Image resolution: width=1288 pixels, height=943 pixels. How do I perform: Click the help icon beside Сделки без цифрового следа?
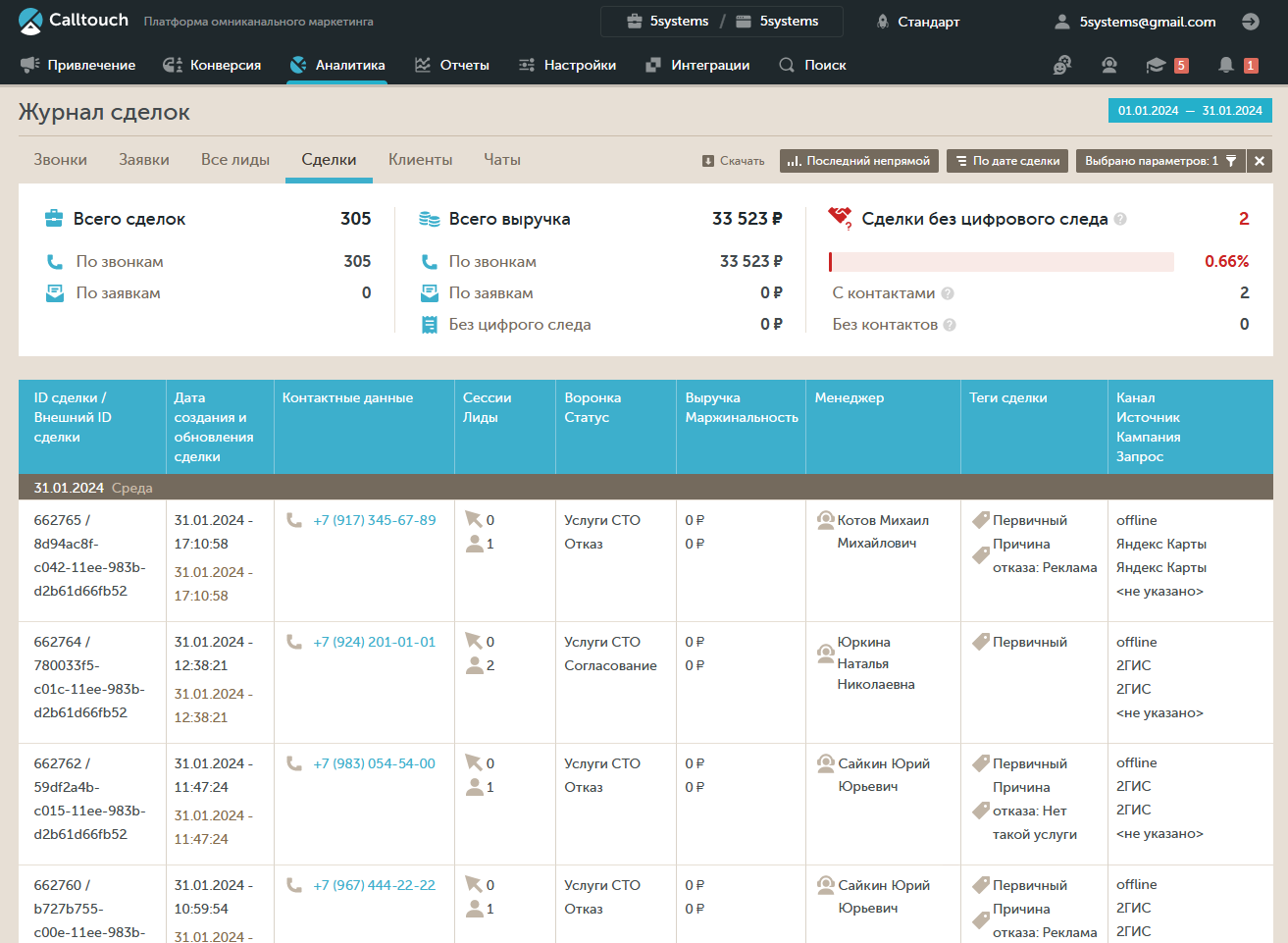[x=1120, y=220]
